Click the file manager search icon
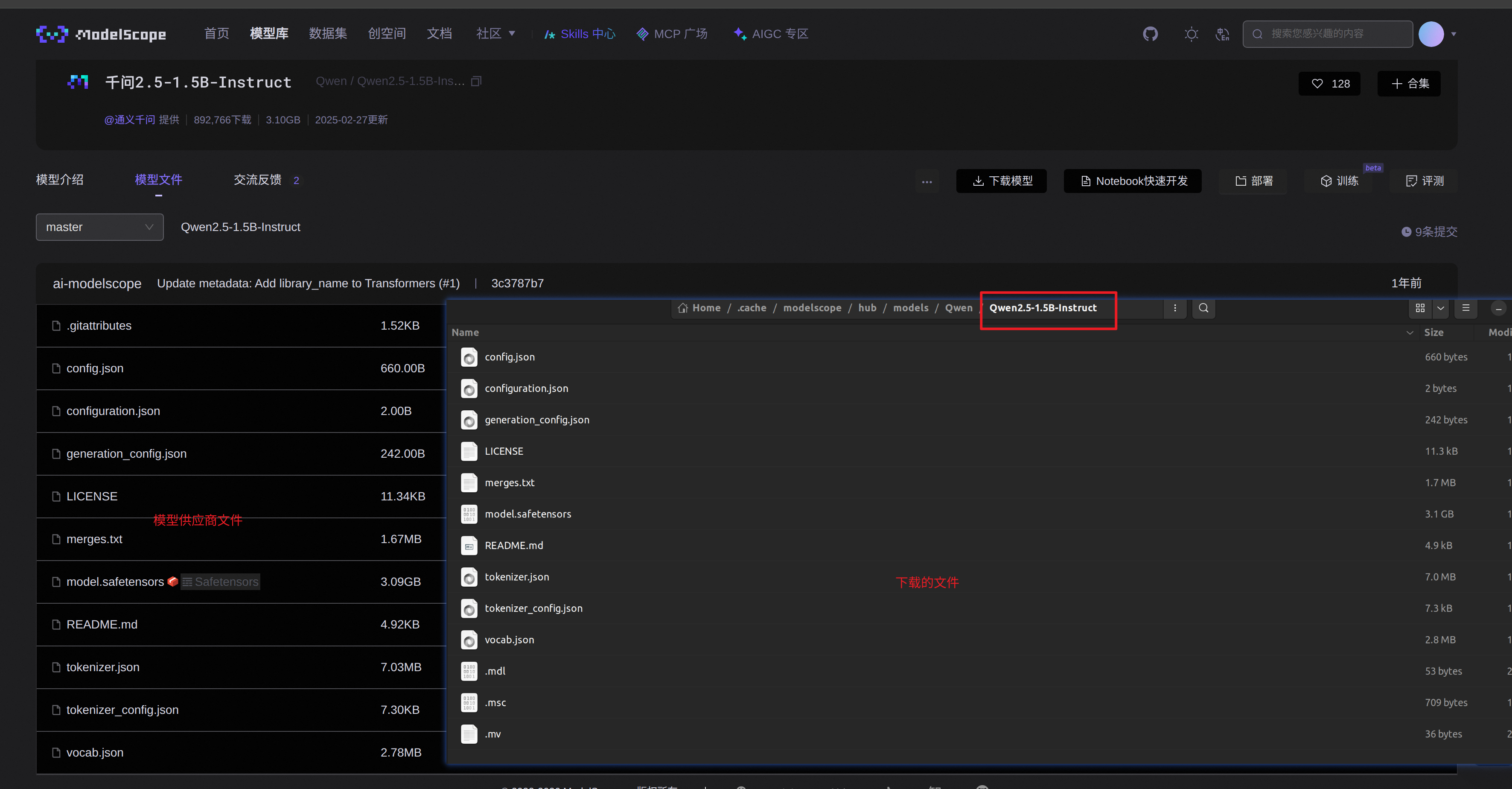The image size is (1512, 789). pos(1203,307)
